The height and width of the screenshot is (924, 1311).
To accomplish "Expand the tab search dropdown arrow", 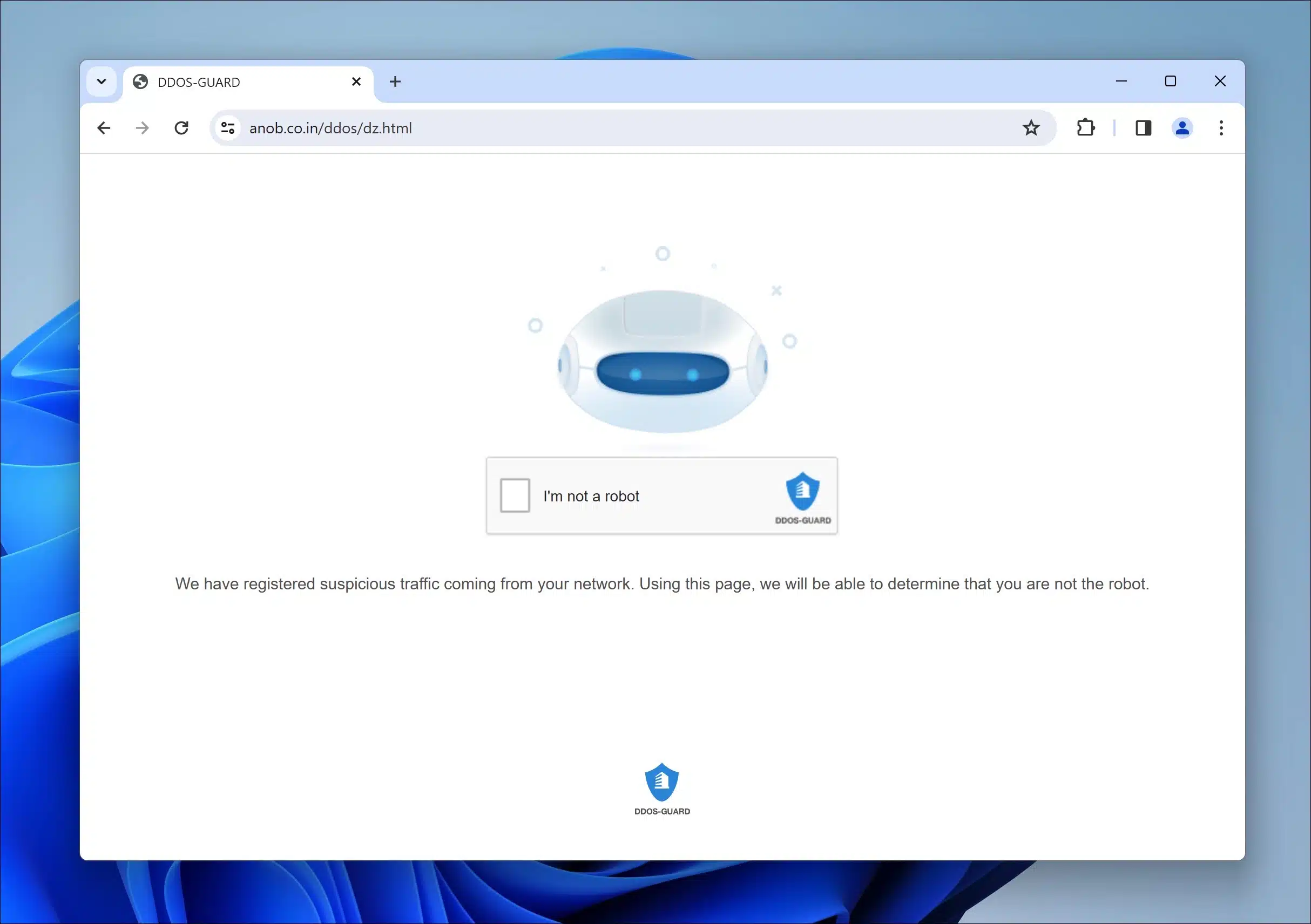I will pyautogui.click(x=102, y=81).
